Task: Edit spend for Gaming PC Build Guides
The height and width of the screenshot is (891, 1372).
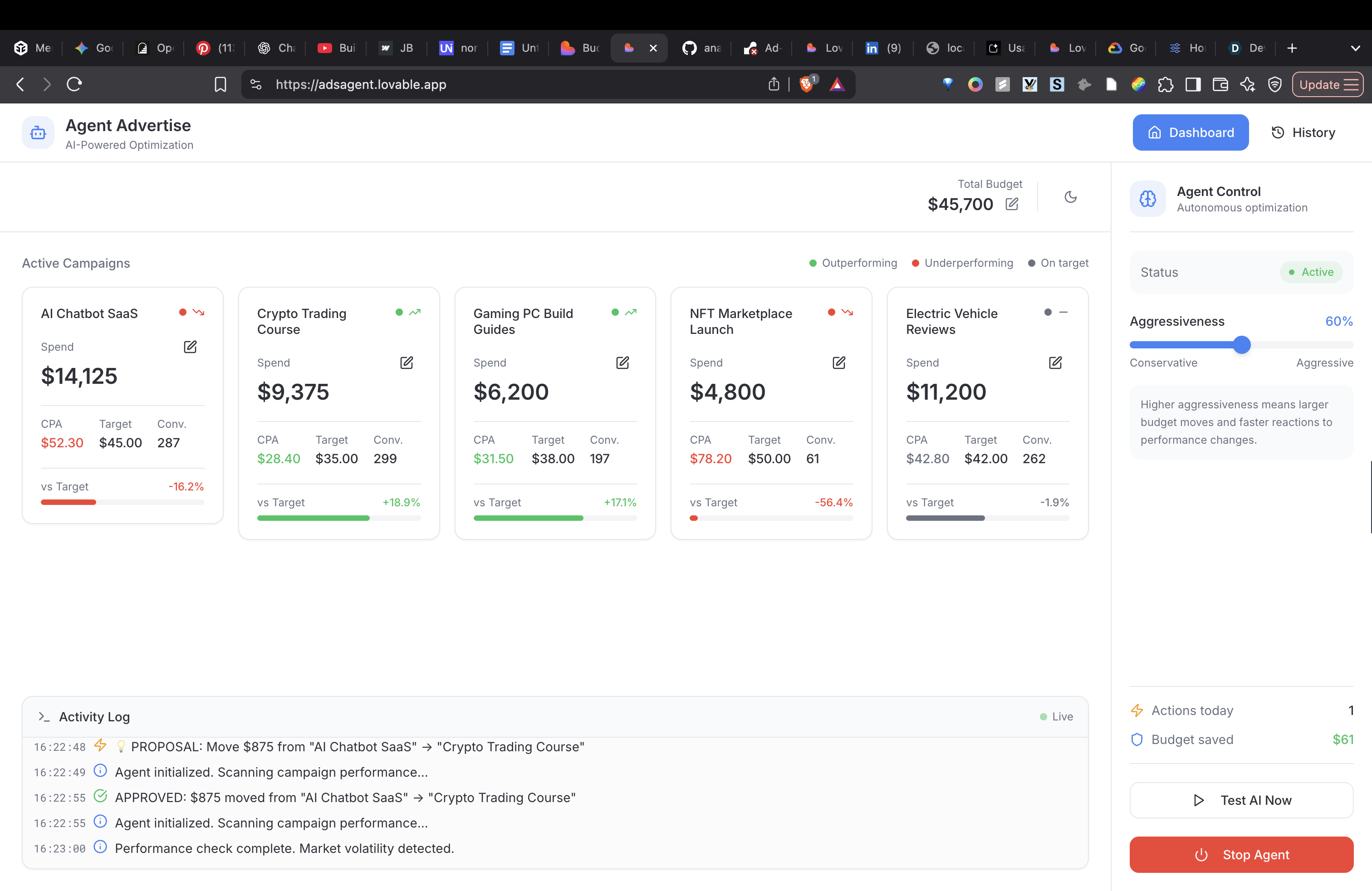Action: 622,362
